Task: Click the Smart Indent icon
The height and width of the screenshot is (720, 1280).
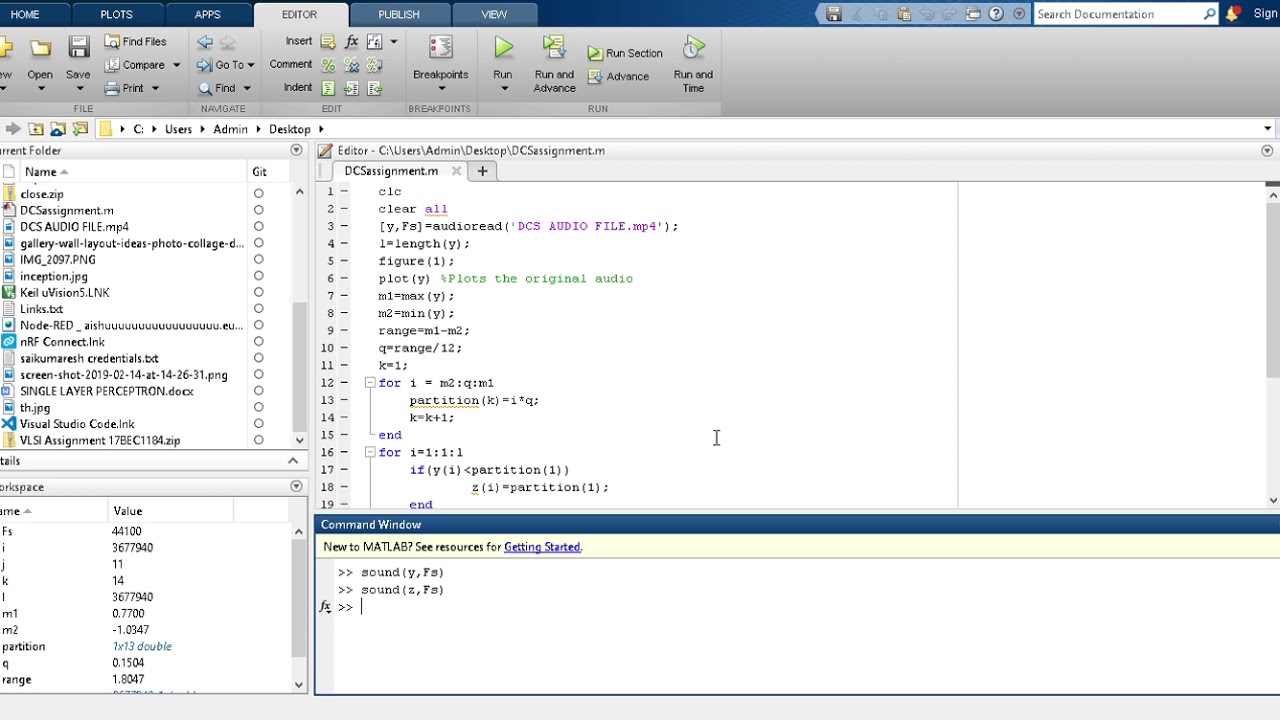Action: click(x=328, y=88)
